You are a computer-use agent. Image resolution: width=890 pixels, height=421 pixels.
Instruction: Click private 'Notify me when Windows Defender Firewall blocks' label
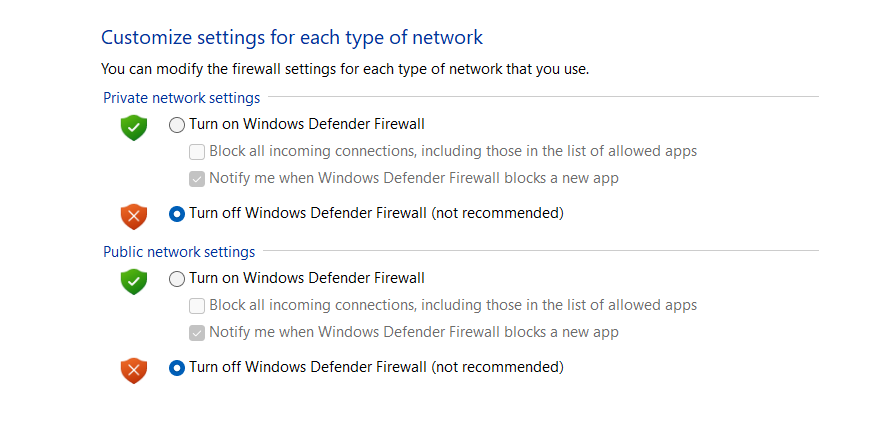pos(414,179)
